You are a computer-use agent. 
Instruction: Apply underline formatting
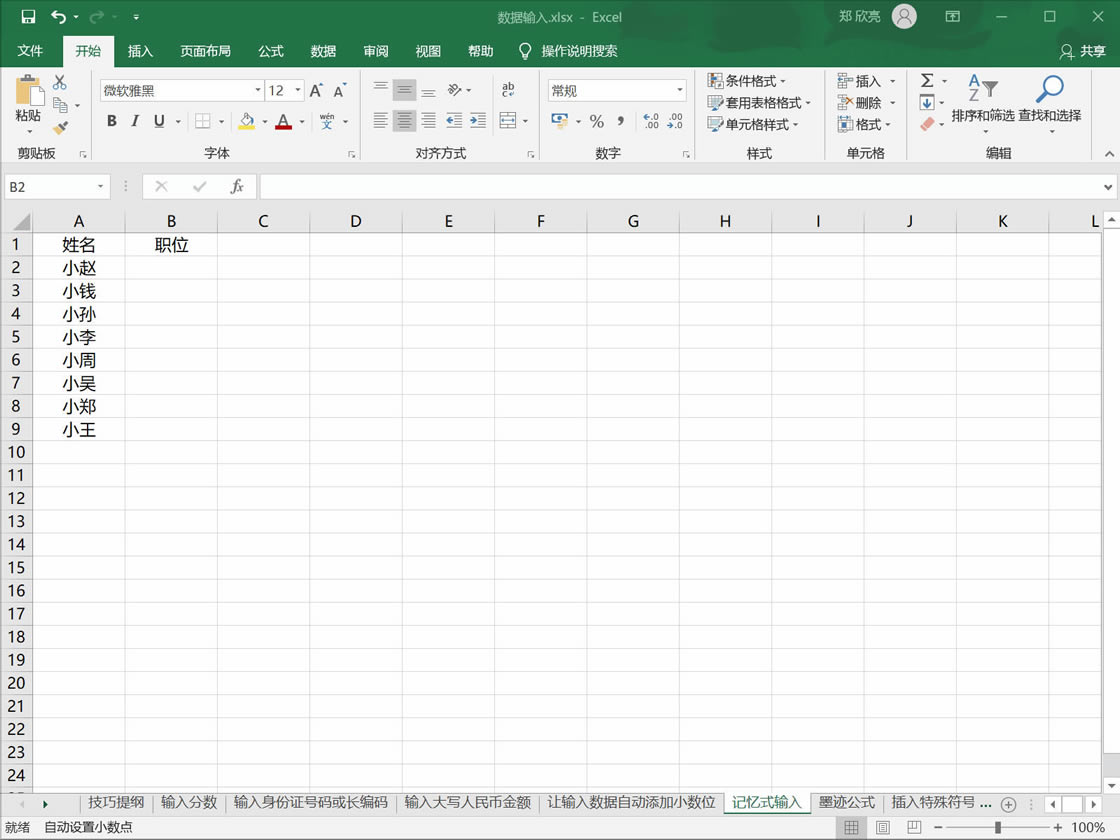point(158,121)
